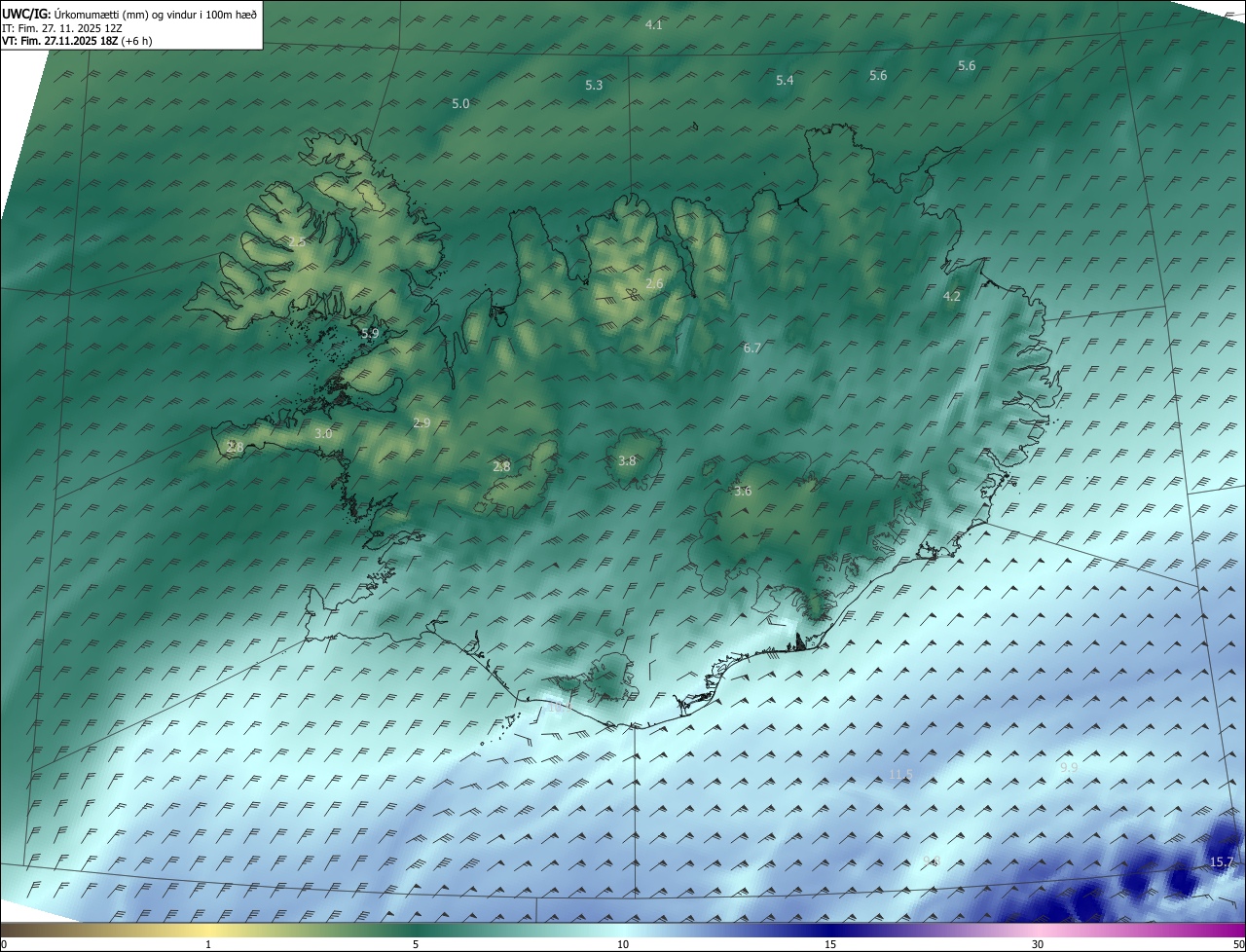The width and height of the screenshot is (1246, 952).
Task: Click the 2.6 value label
Action: (654, 284)
